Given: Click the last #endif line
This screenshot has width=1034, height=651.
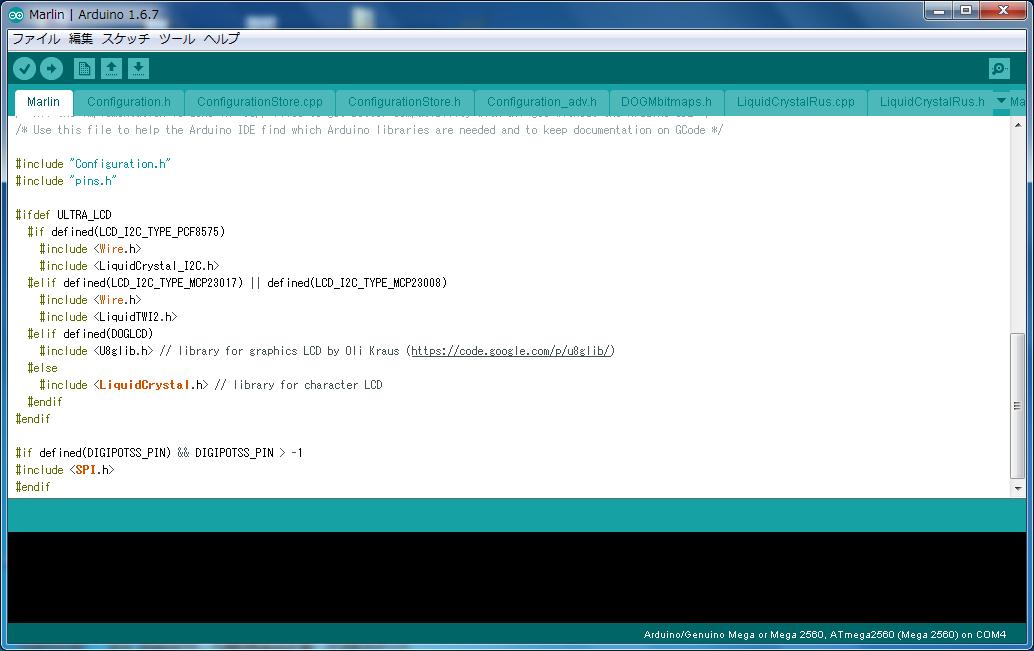Looking at the screenshot, I should [33, 487].
